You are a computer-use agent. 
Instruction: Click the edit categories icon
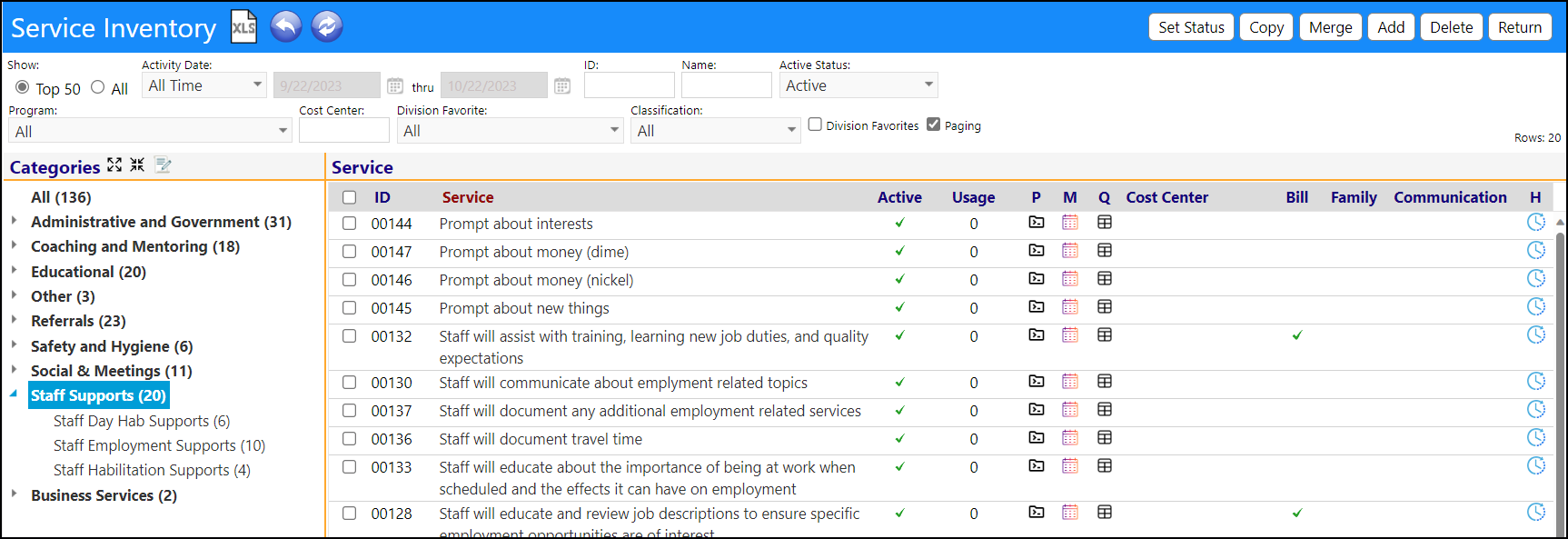[163, 165]
